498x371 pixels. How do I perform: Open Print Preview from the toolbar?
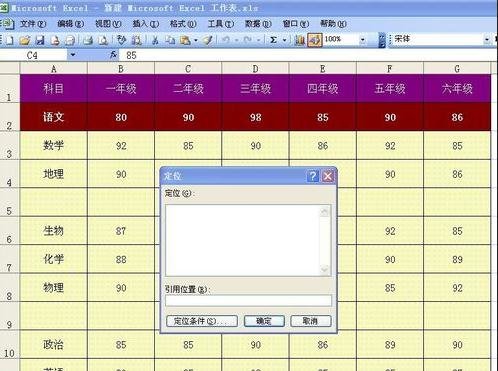[103, 40]
